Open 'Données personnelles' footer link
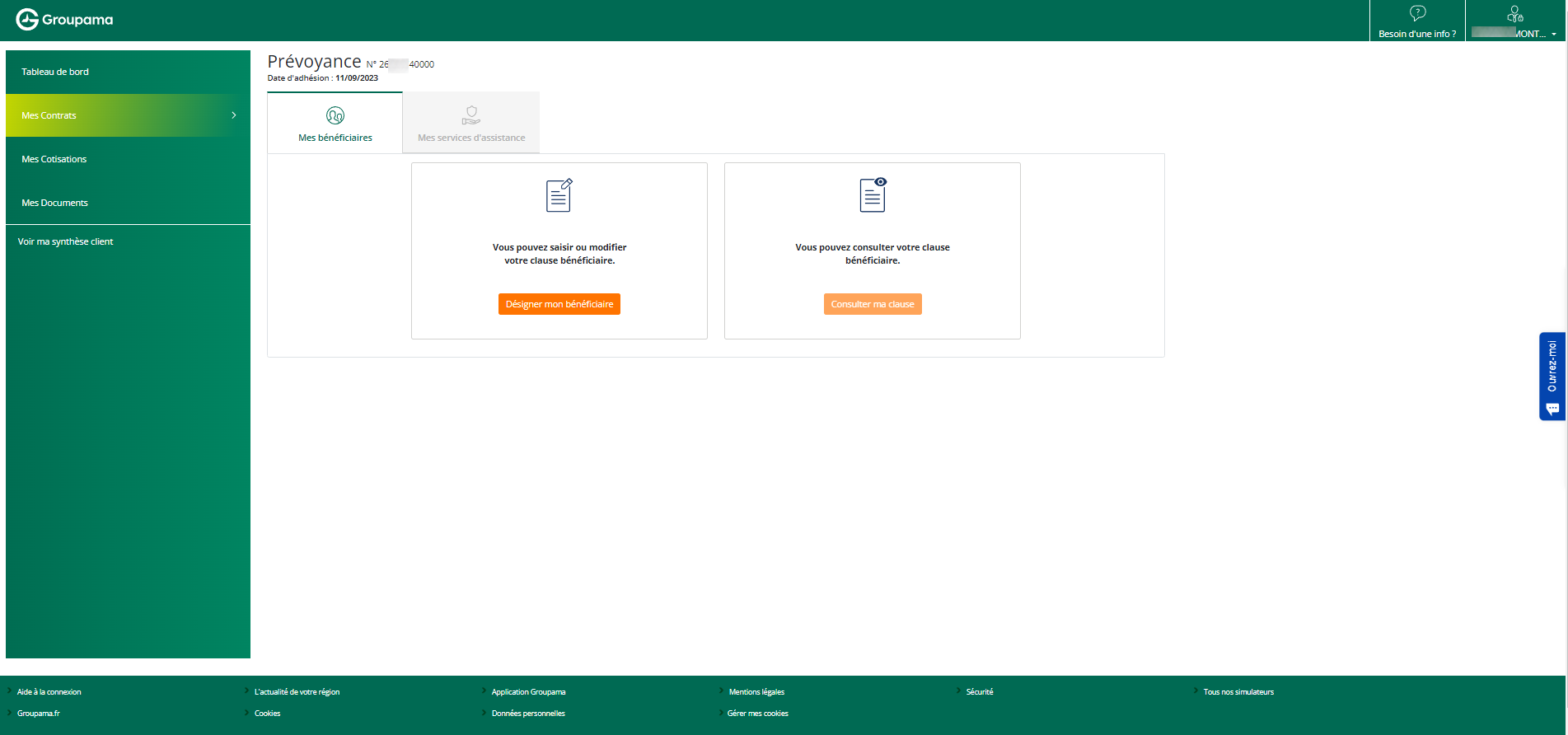Image resolution: width=1568 pixels, height=735 pixels. pos(529,714)
